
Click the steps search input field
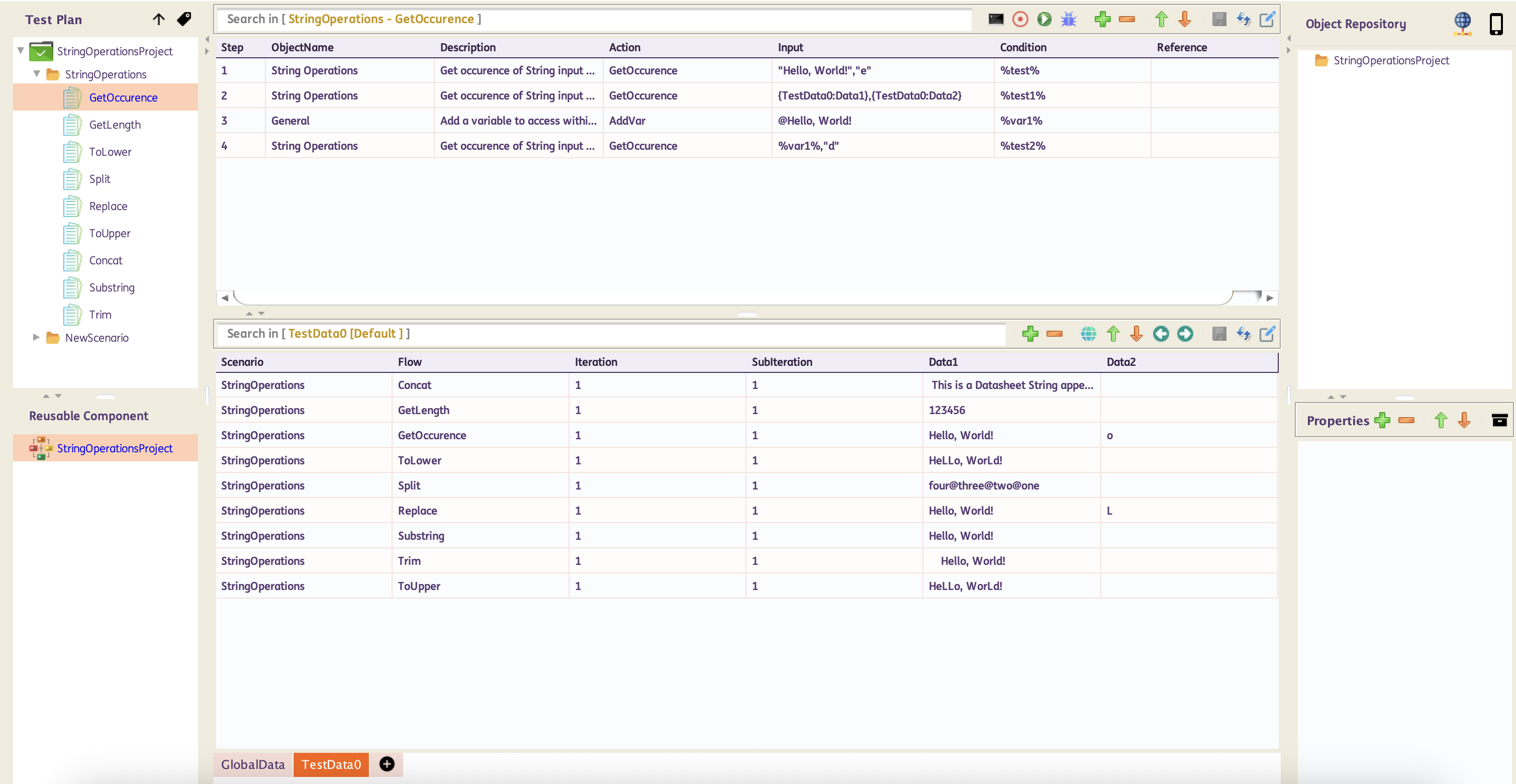point(595,19)
